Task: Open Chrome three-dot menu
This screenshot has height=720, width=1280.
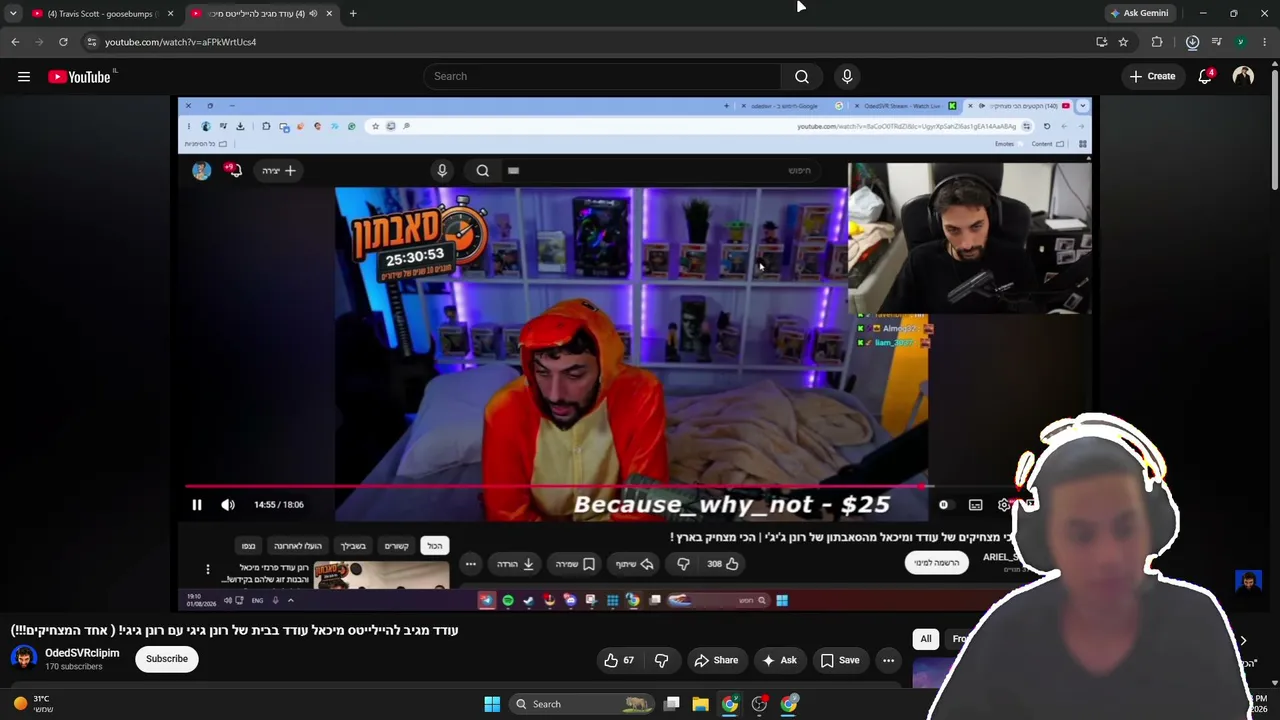Action: point(1265,42)
